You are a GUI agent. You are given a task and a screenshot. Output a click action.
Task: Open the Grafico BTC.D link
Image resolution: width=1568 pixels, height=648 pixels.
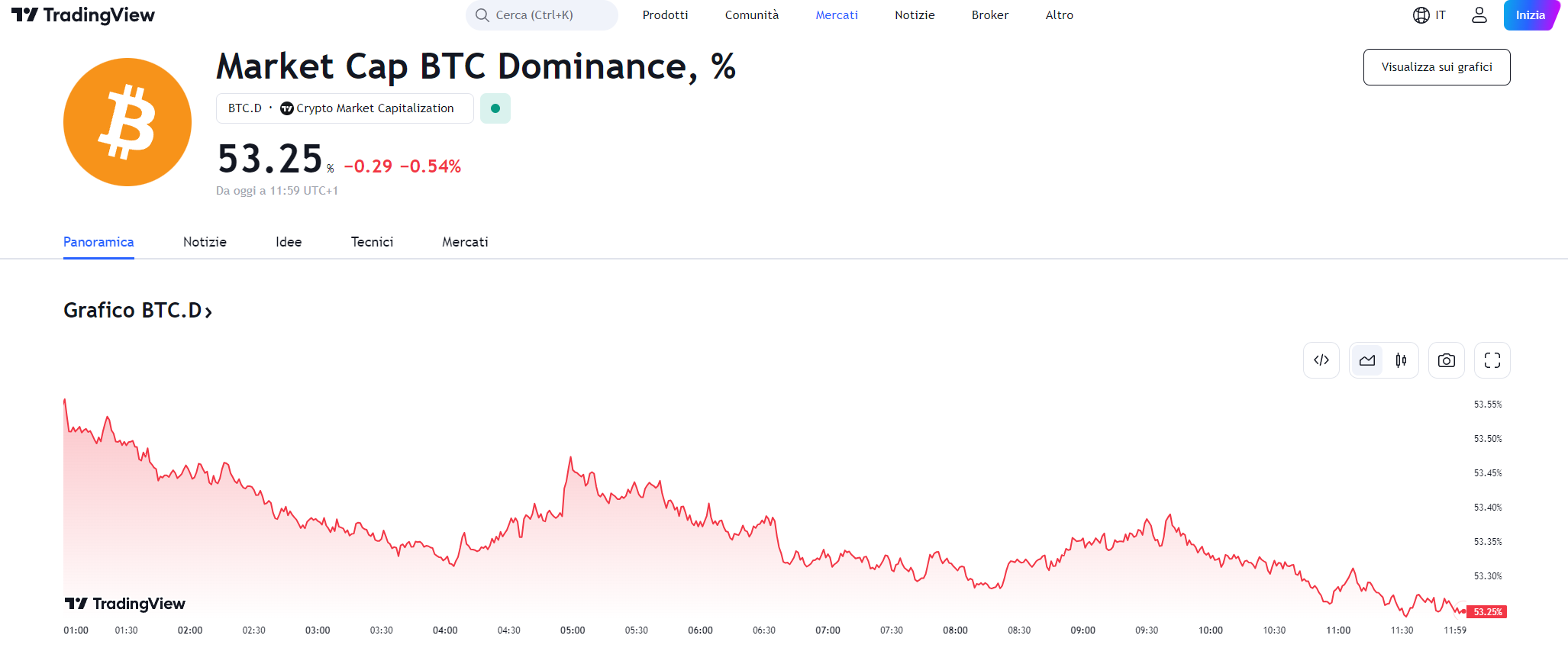[137, 311]
